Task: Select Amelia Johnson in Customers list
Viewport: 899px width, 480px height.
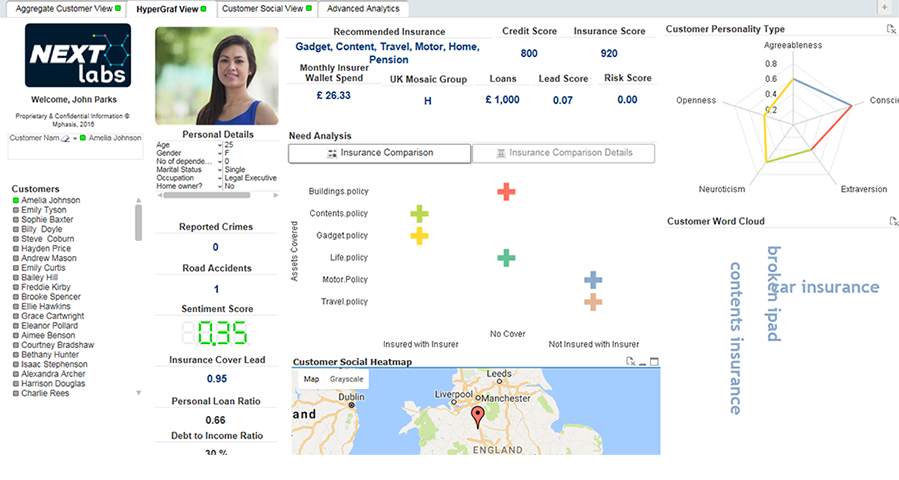Action: coord(50,200)
